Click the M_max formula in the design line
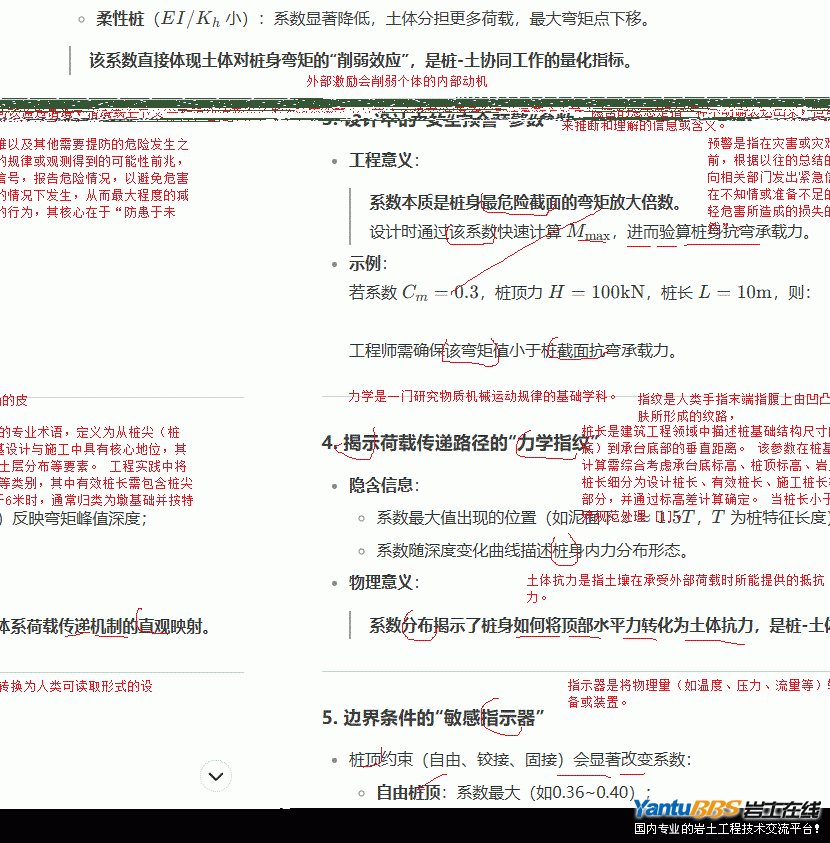This screenshot has width=830, height=843. point(589,233)
